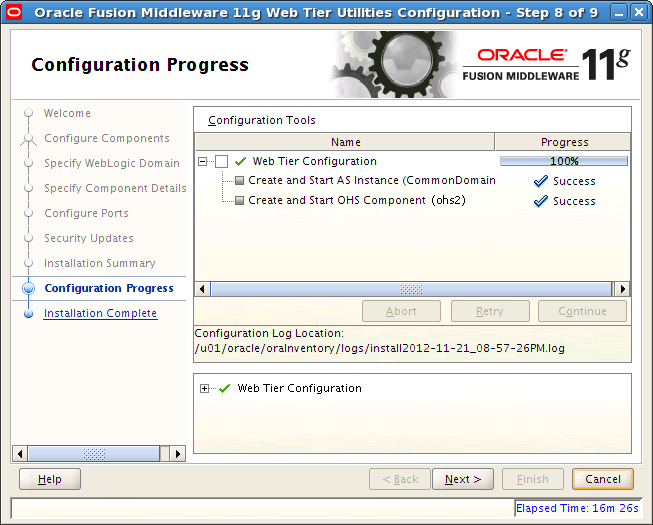Click the Configuration Tools horizontal scrollbar thumb
The height and width of the screenshot is (525, 653).
[411, 289]
